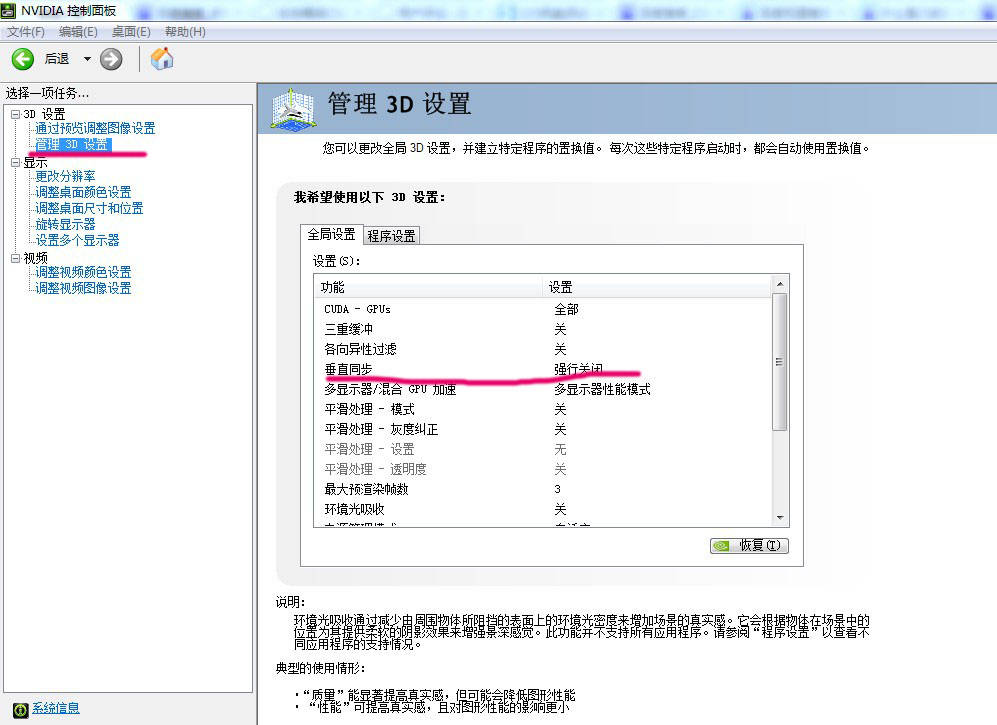Click the NVIDIA title bar icon
This screenshot has height=725, width=997.
click(8, 10)
